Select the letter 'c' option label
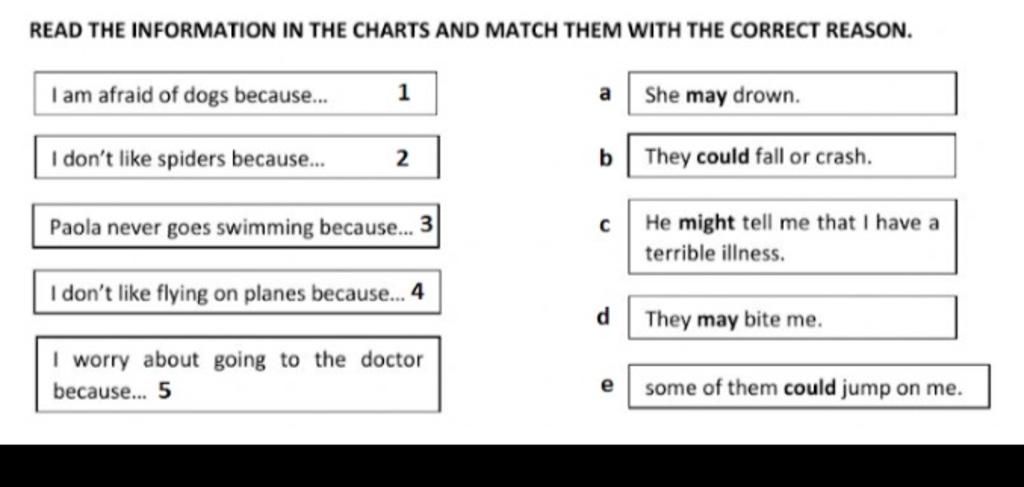Viewport: 1024px width, 487px height. pos(604,225)
